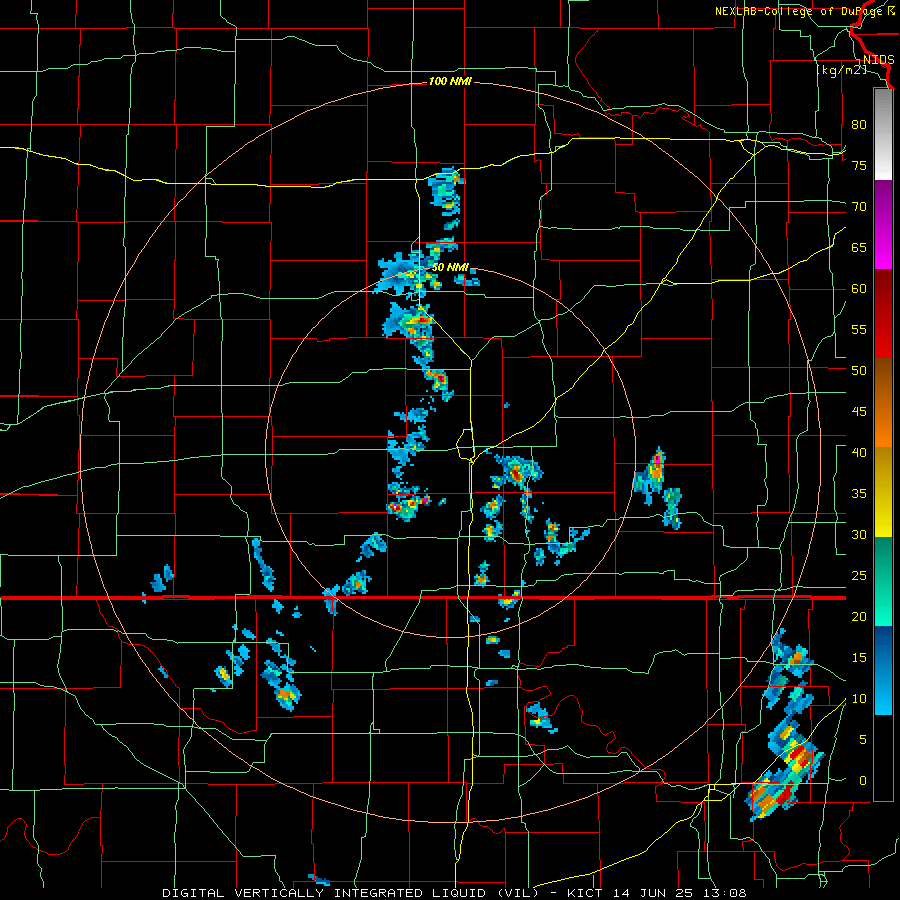Click the scale value 55
Screen dimensions: 900x900
pyautogui.click(x=859, y=329)
